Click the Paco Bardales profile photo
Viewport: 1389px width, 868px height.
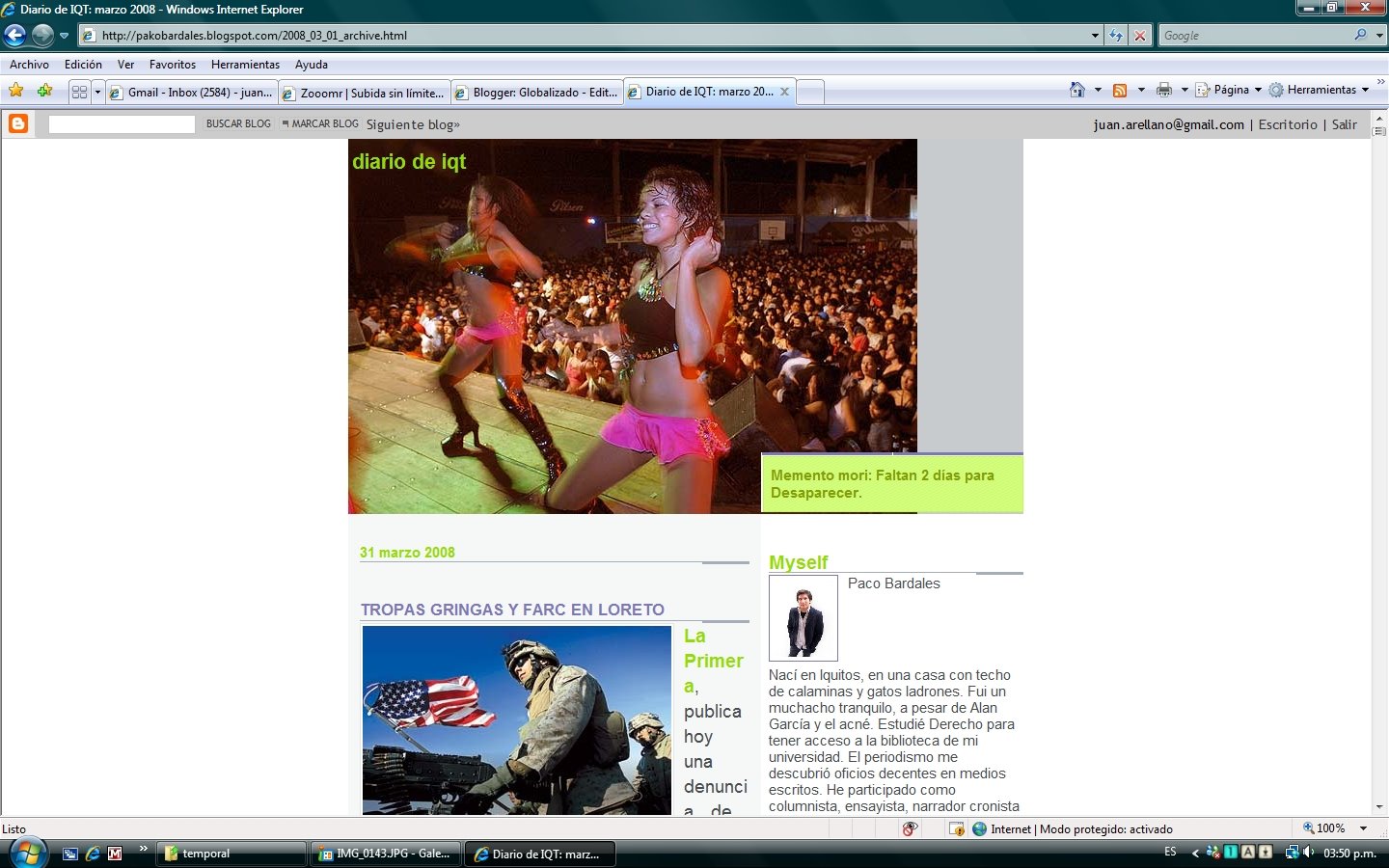point(803,618)
